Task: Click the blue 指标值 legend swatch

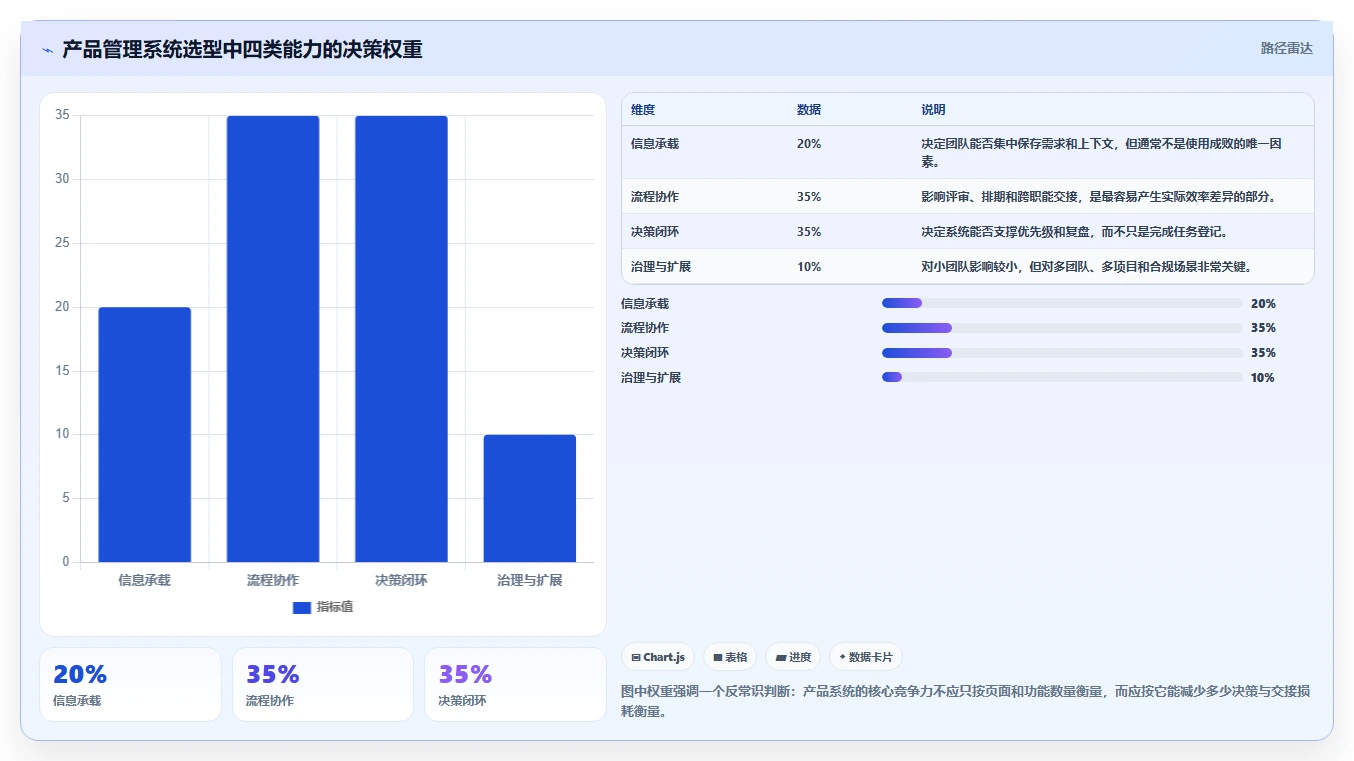Action: 302,608
